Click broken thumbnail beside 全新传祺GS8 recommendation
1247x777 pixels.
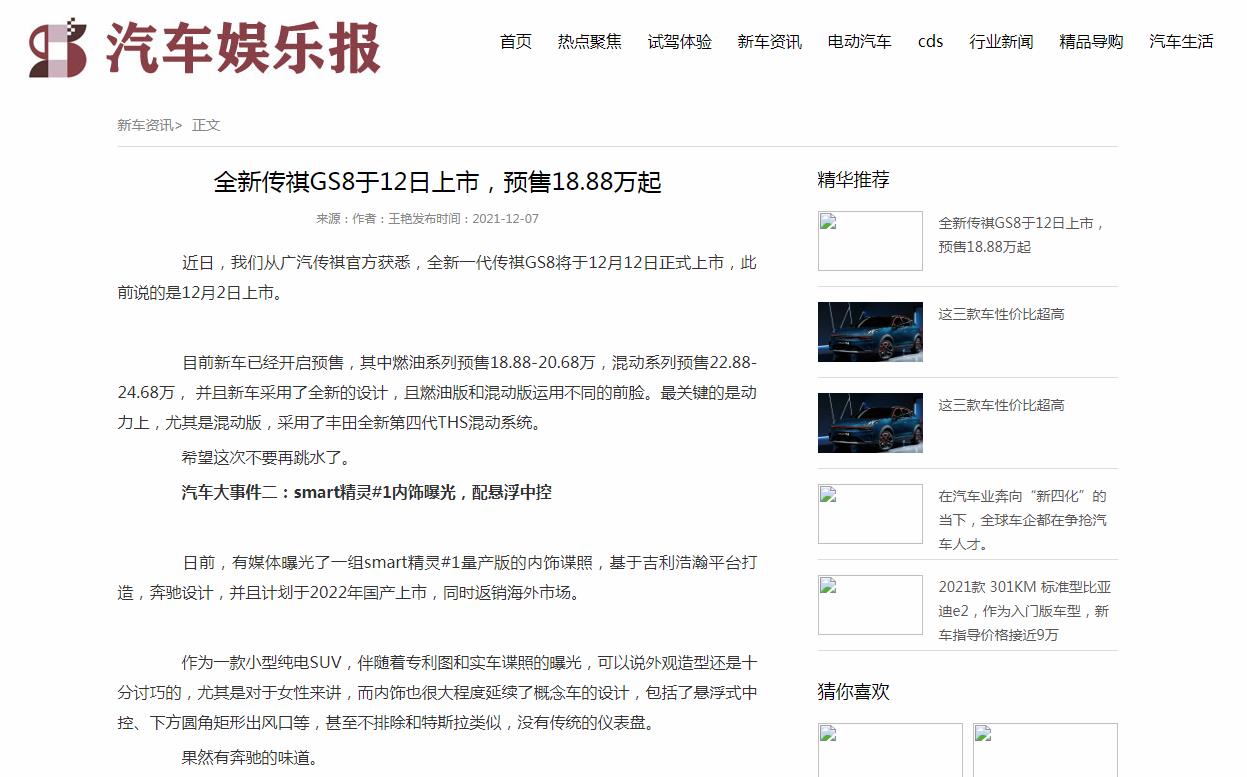[x=870, y=241]
